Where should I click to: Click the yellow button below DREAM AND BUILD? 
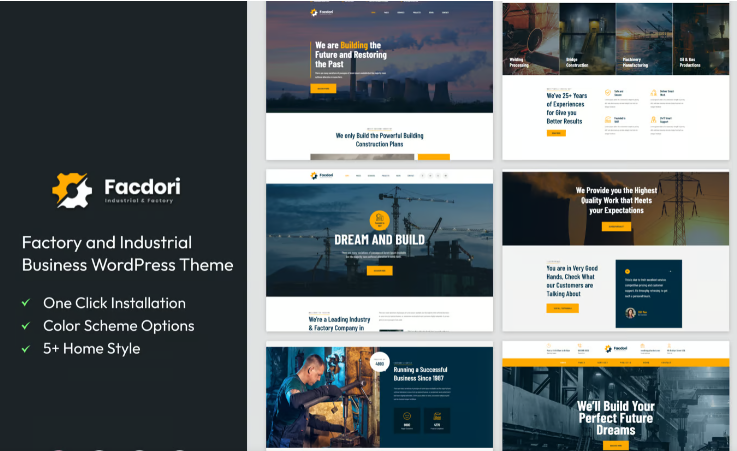(x=379, y=271)
